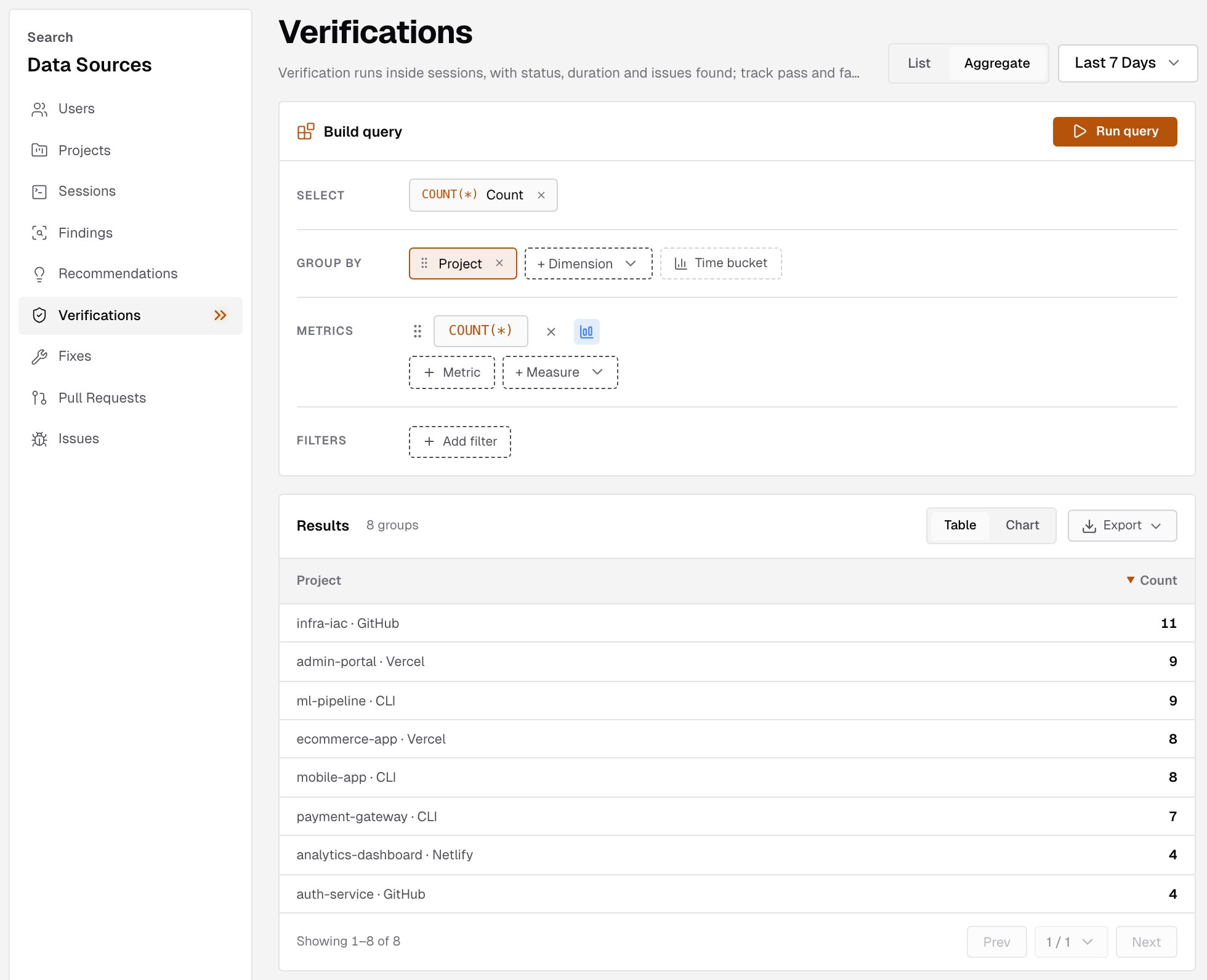This screenshot has width=1207, height=980.
Task: Sort by the Project column header
Action: pos(318,580)
